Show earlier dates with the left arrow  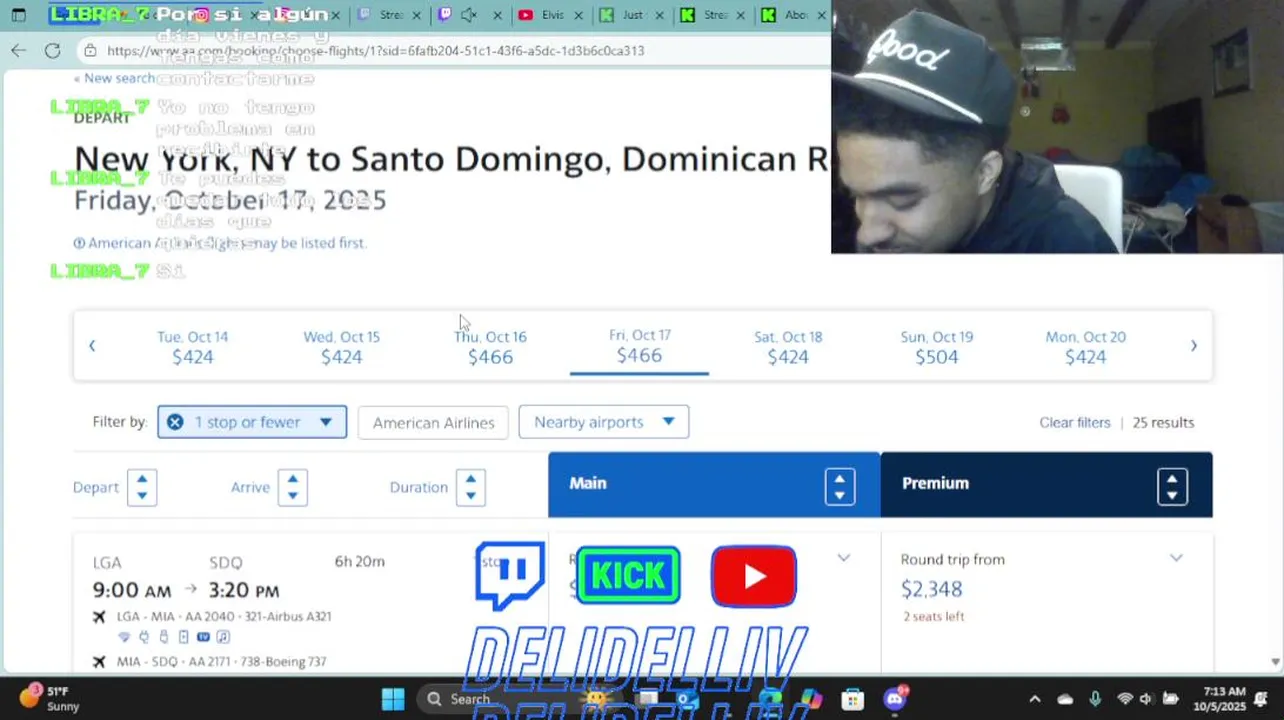92,346
